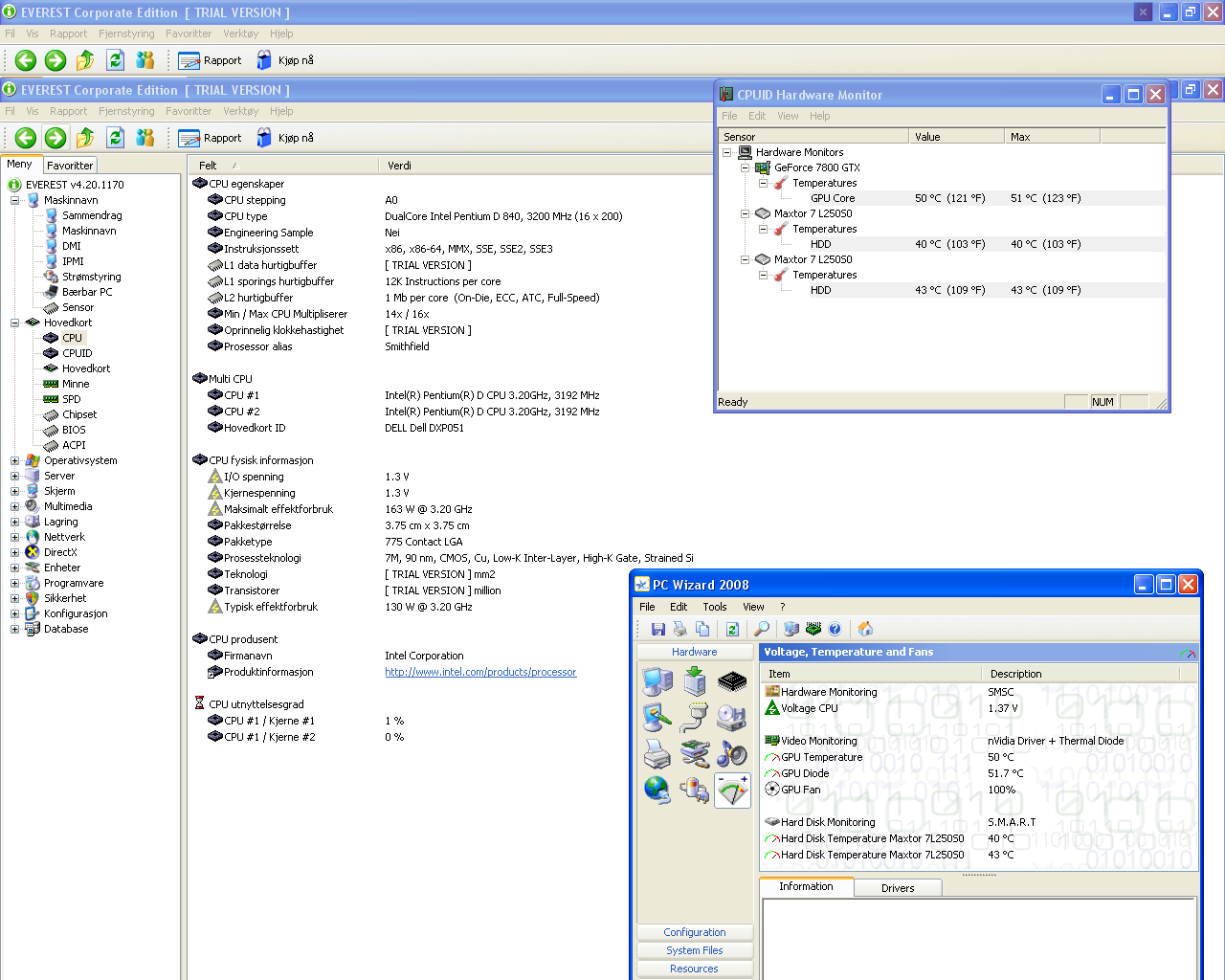This screenshot has width=1225, height=980.
Task: Refresh the front EVEREST window
Action: [x=115, y=138]
